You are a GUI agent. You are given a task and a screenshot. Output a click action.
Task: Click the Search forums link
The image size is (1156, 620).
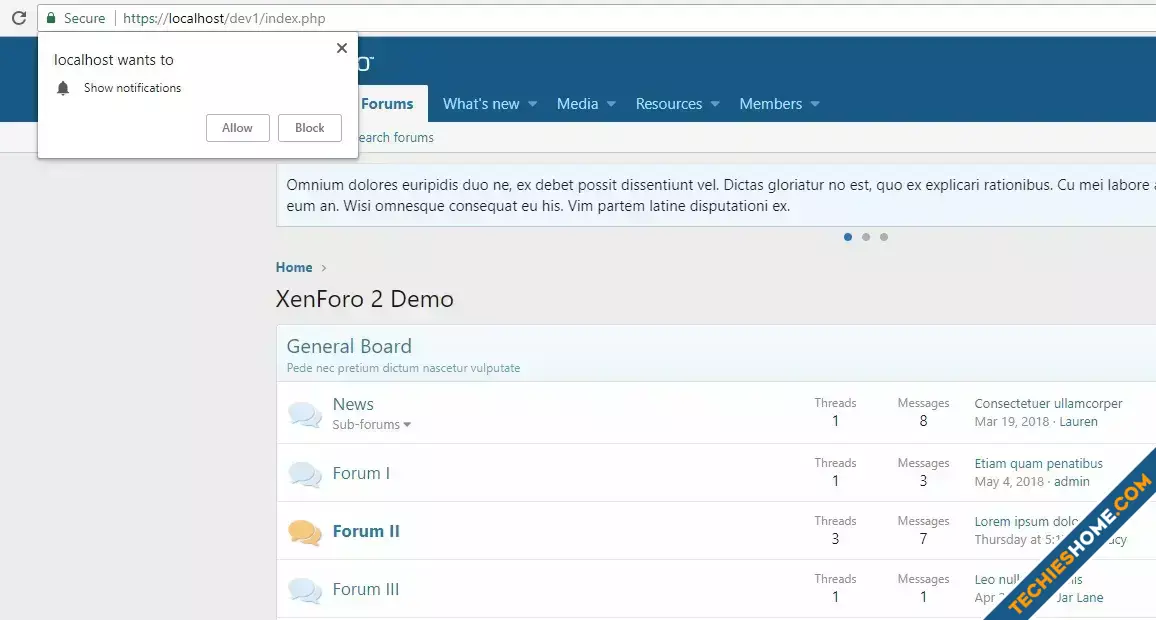point(396,137)
